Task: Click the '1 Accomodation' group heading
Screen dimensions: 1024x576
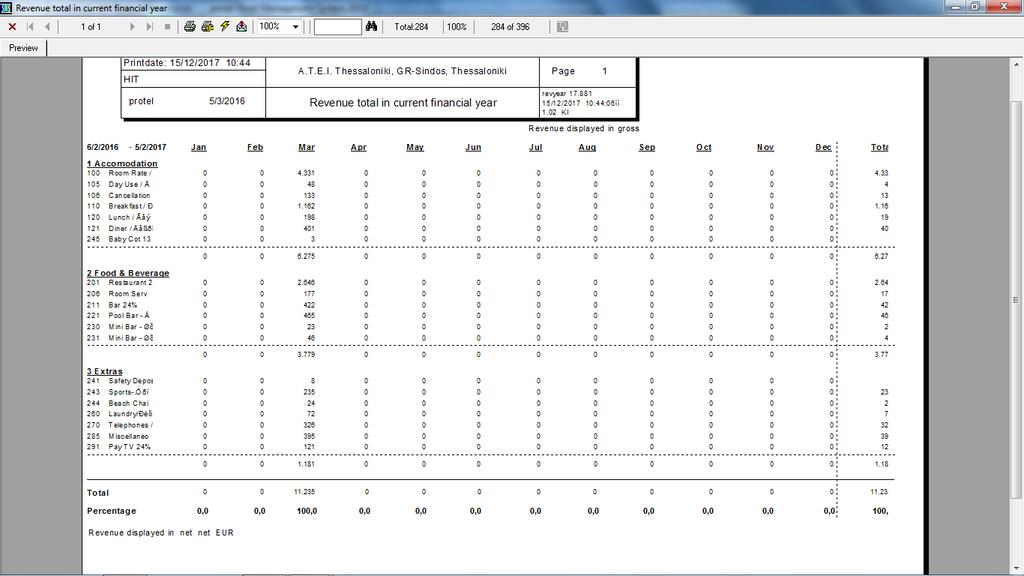Action: [x=122, y=163]
